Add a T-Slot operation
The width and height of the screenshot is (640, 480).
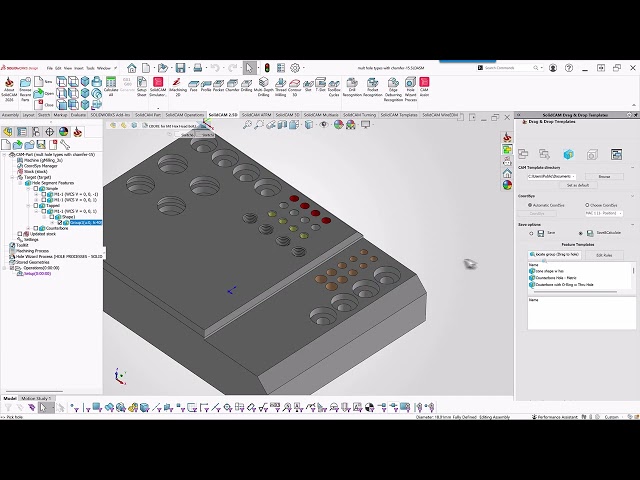[x=320, y=86]
